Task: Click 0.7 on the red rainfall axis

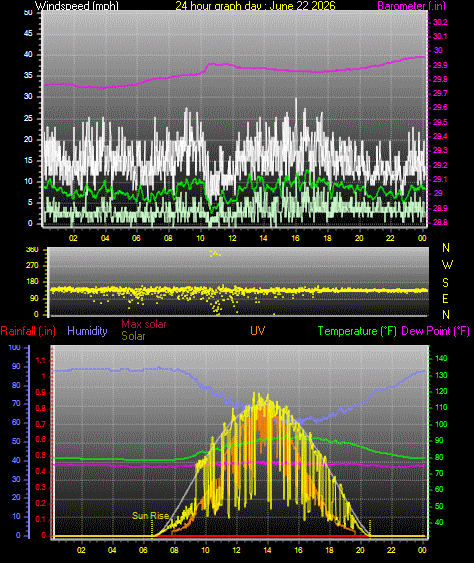Action: (41, 424)
